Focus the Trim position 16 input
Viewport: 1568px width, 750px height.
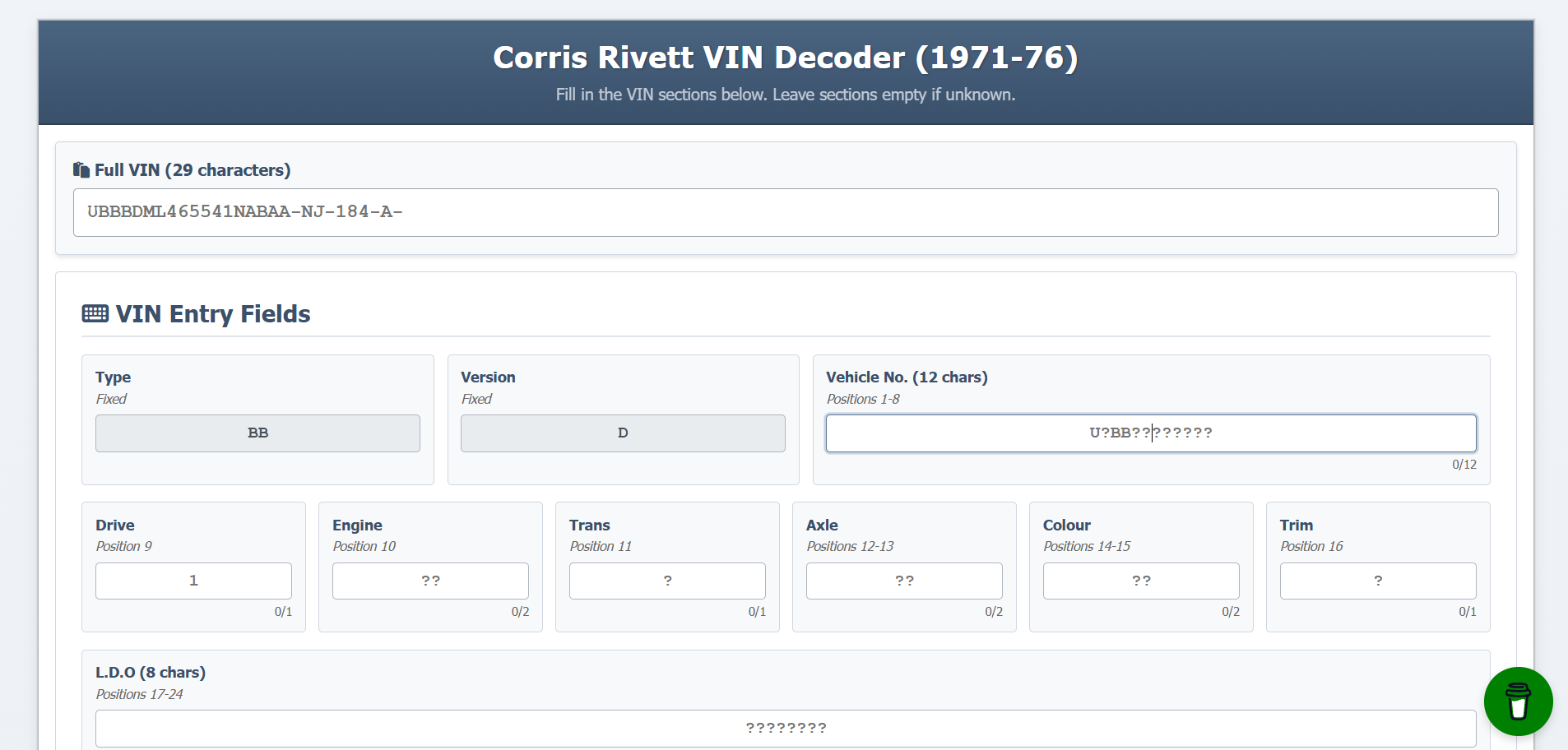[x=1378, y=581]
